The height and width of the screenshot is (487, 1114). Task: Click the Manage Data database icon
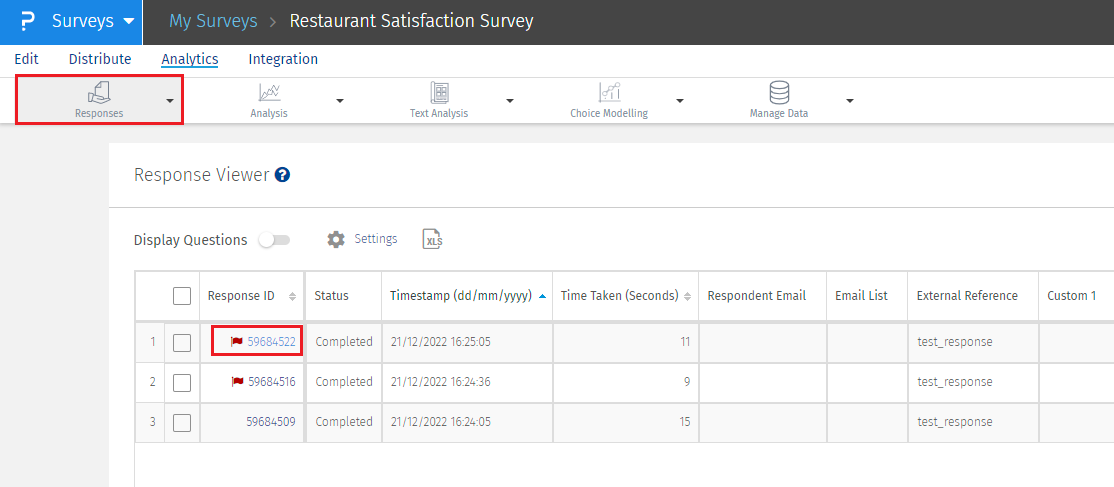click(779, 93)
